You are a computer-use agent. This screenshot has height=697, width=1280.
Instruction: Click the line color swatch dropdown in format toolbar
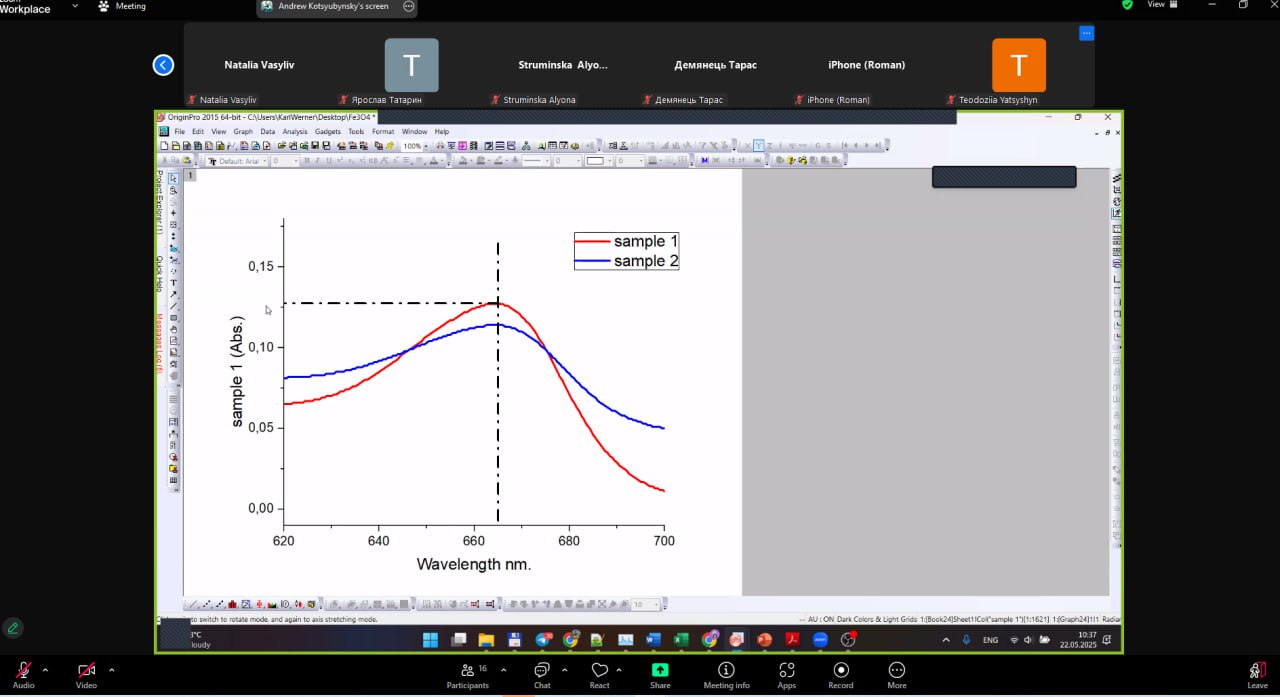tap(598, 161)
